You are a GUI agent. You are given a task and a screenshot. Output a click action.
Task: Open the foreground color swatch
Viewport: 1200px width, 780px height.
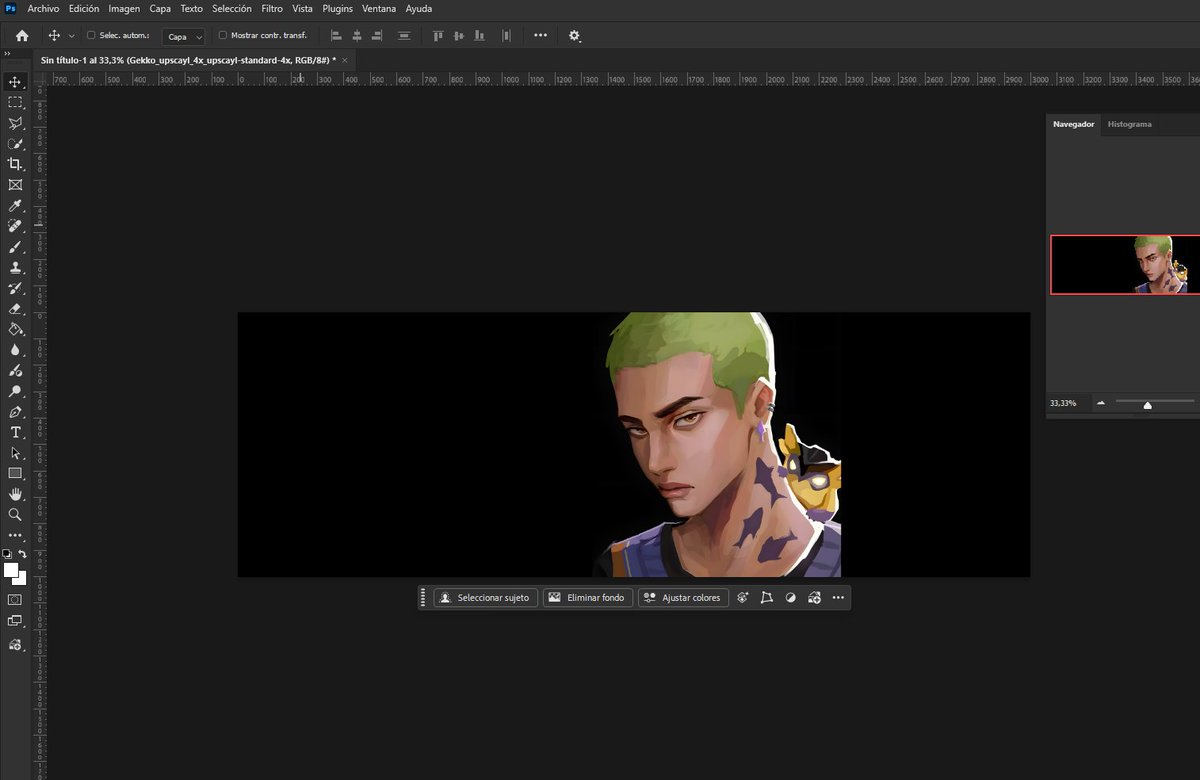coord(11,571)
